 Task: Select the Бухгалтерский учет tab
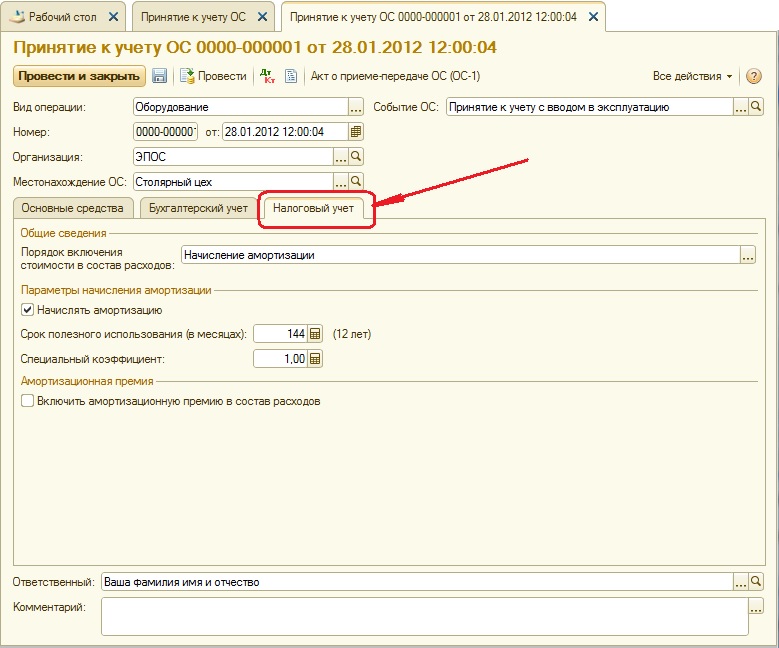(x=198, y=208)
